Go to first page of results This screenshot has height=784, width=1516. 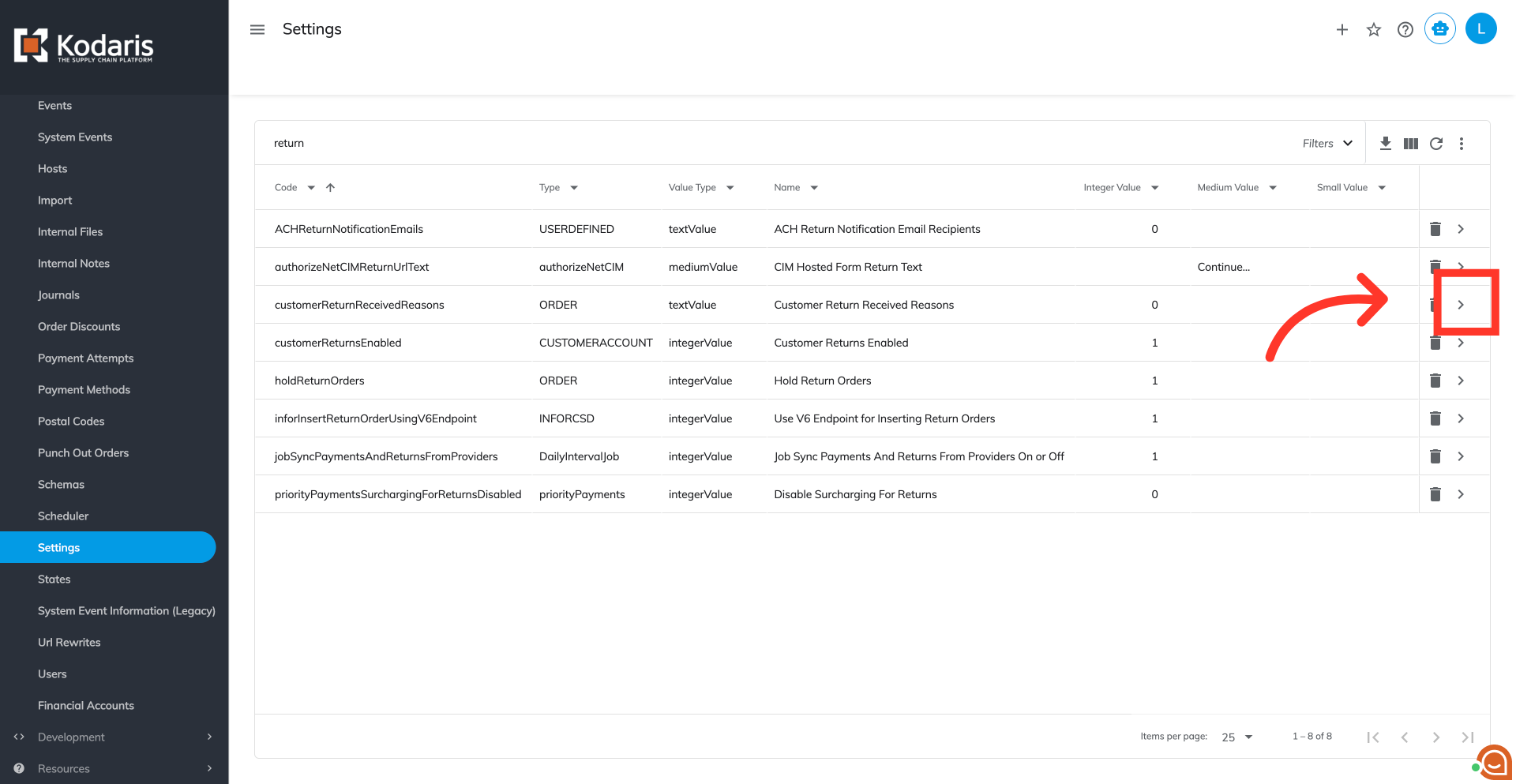(1373, 737)
